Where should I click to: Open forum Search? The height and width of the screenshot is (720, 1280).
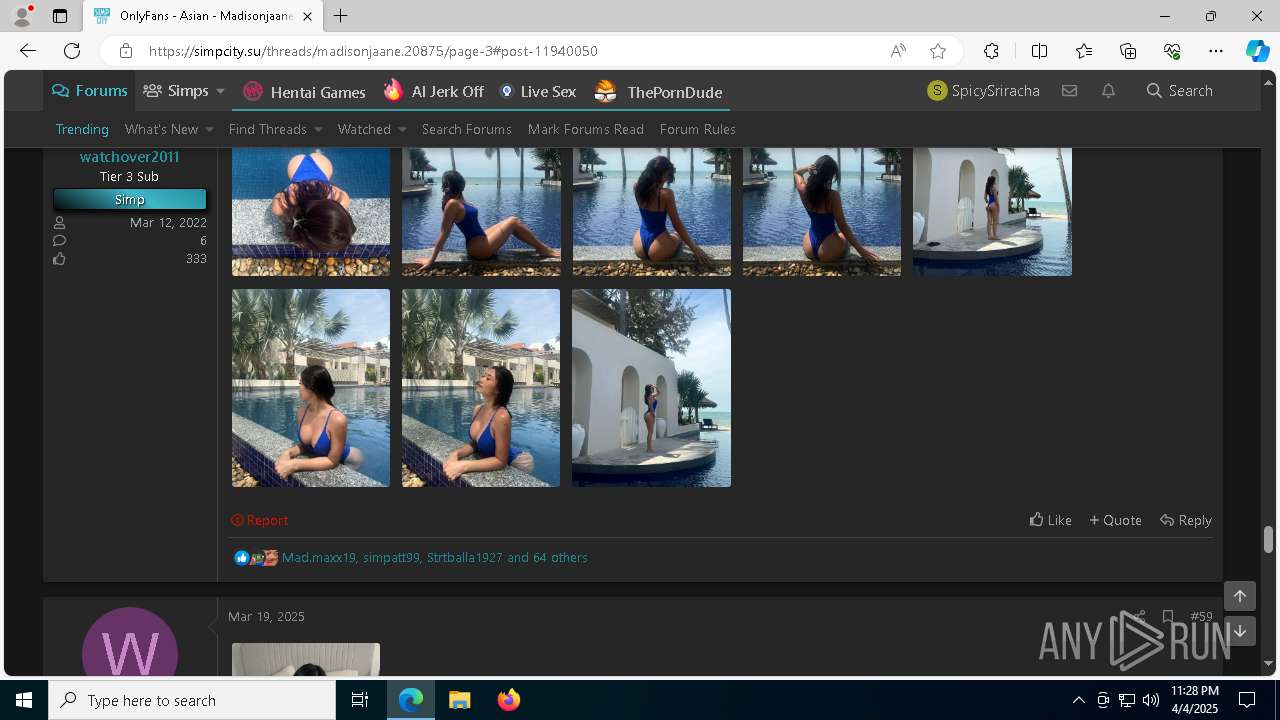pyautogui.click(x=1180, y=91)
